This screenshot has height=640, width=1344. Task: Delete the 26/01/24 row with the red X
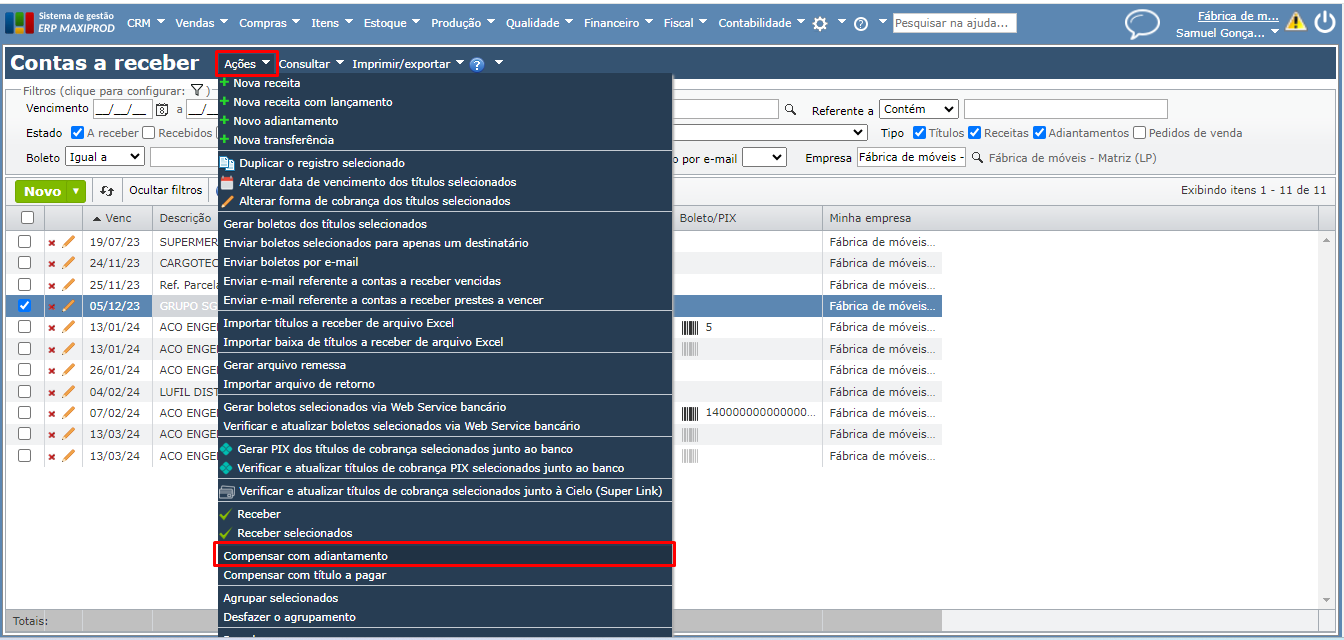[x=52, y=370]
